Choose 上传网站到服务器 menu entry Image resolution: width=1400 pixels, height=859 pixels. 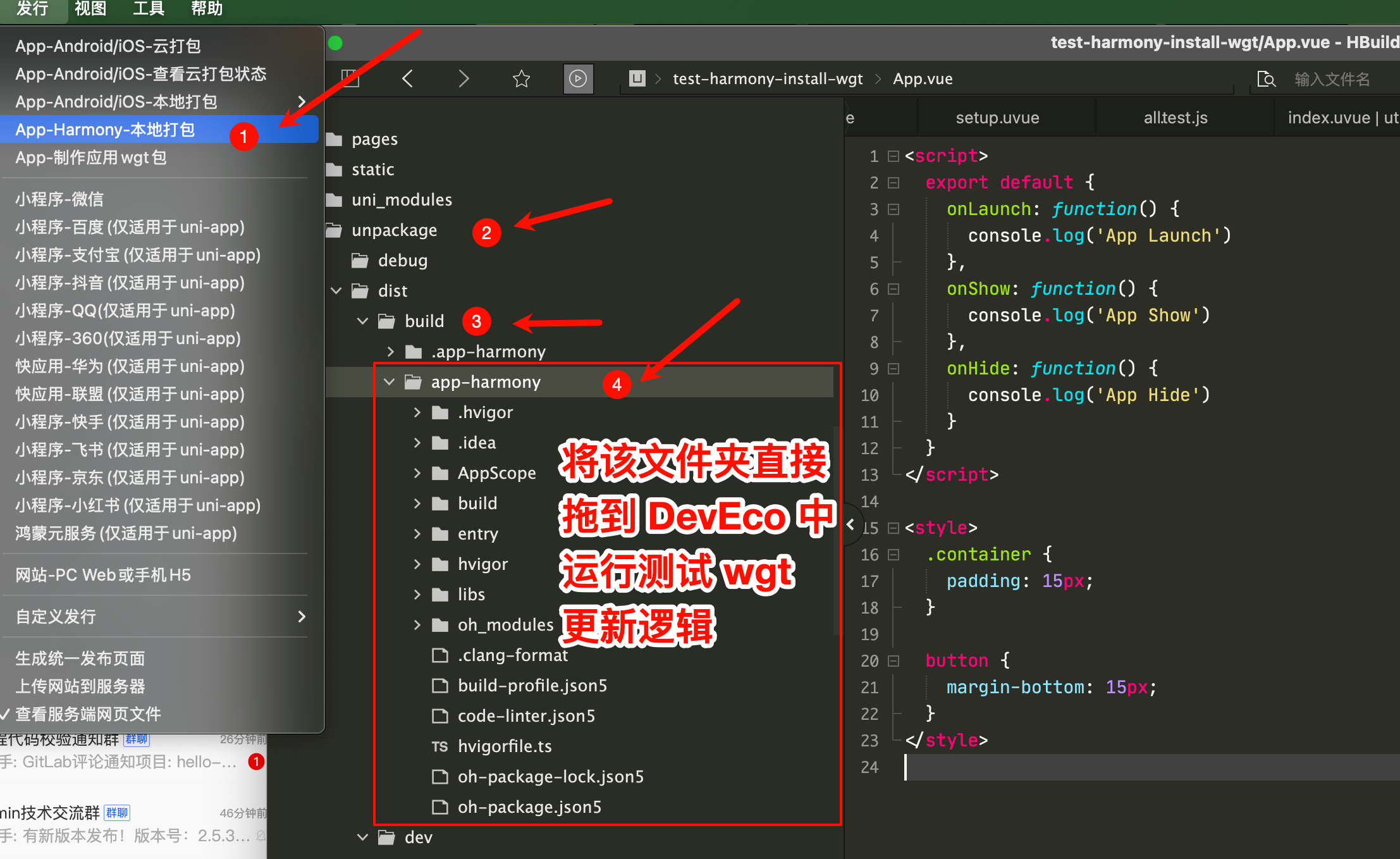click(80, 686)
